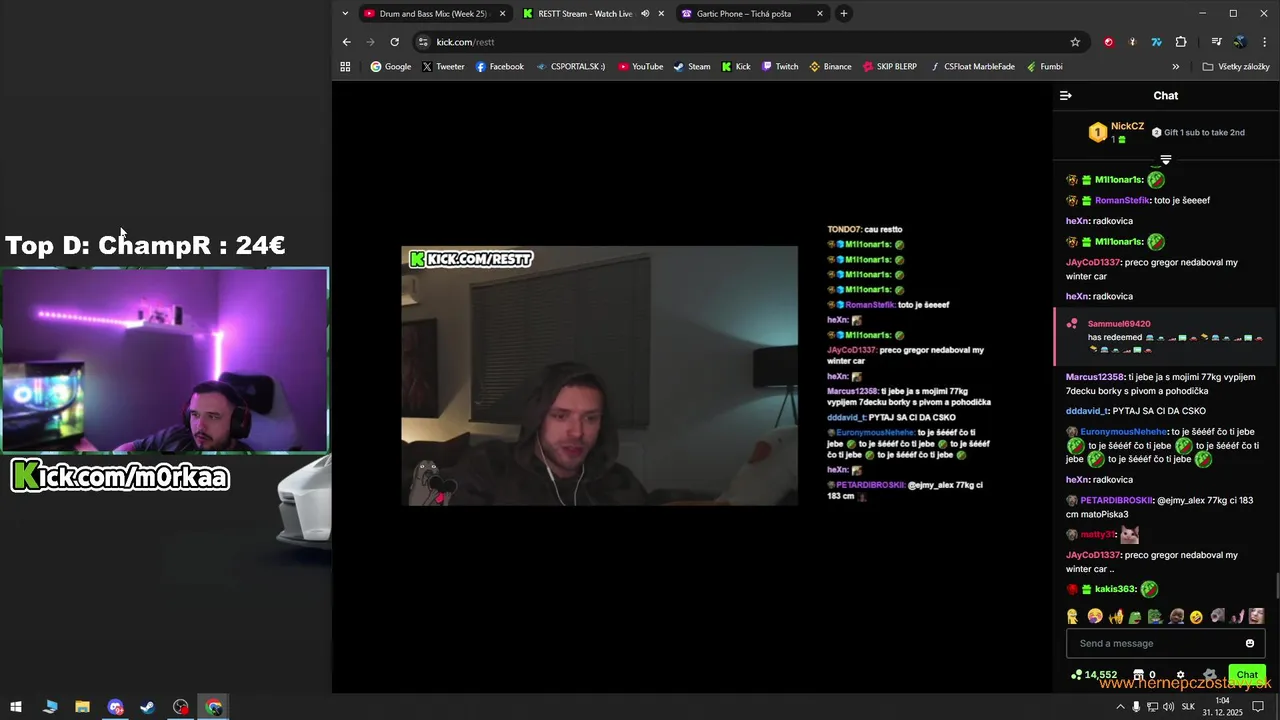This screenshot has width=1280, height=720.
Task: Open the YouTube bookmark
Action: (x=640, y=67)
